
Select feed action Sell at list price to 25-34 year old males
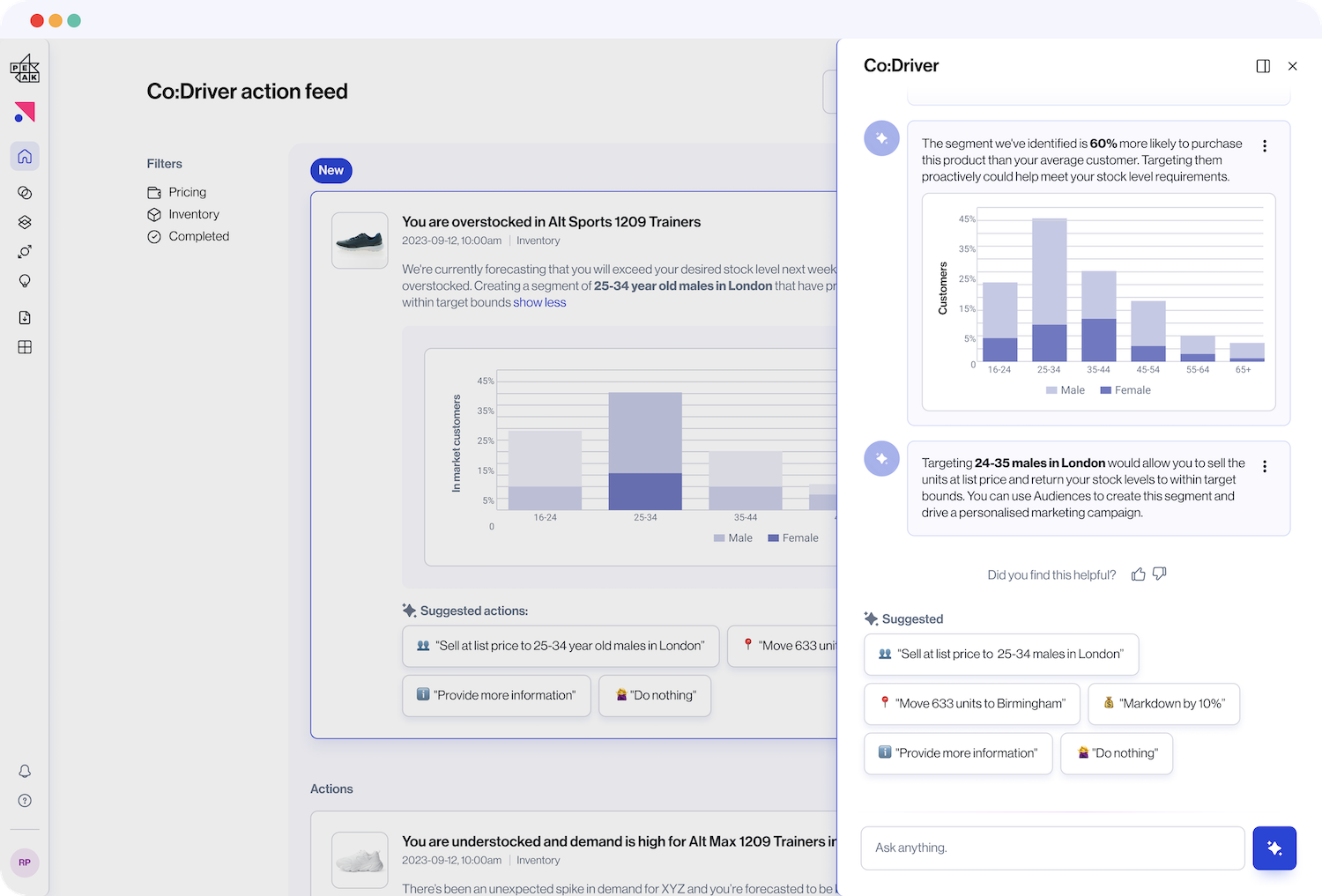click(x=561, y=646)
